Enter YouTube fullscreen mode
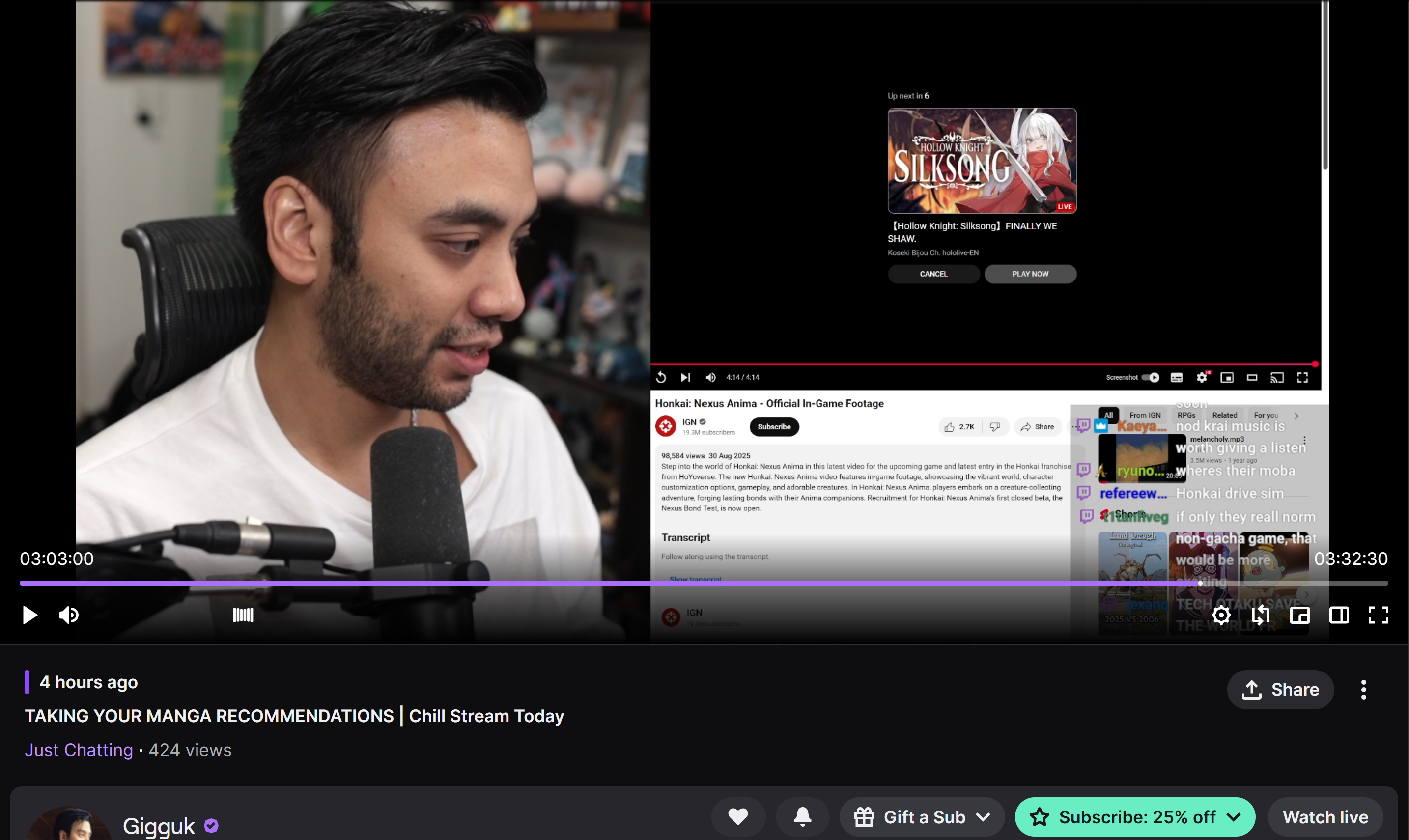1409x840 pixels. point(1302,377)
